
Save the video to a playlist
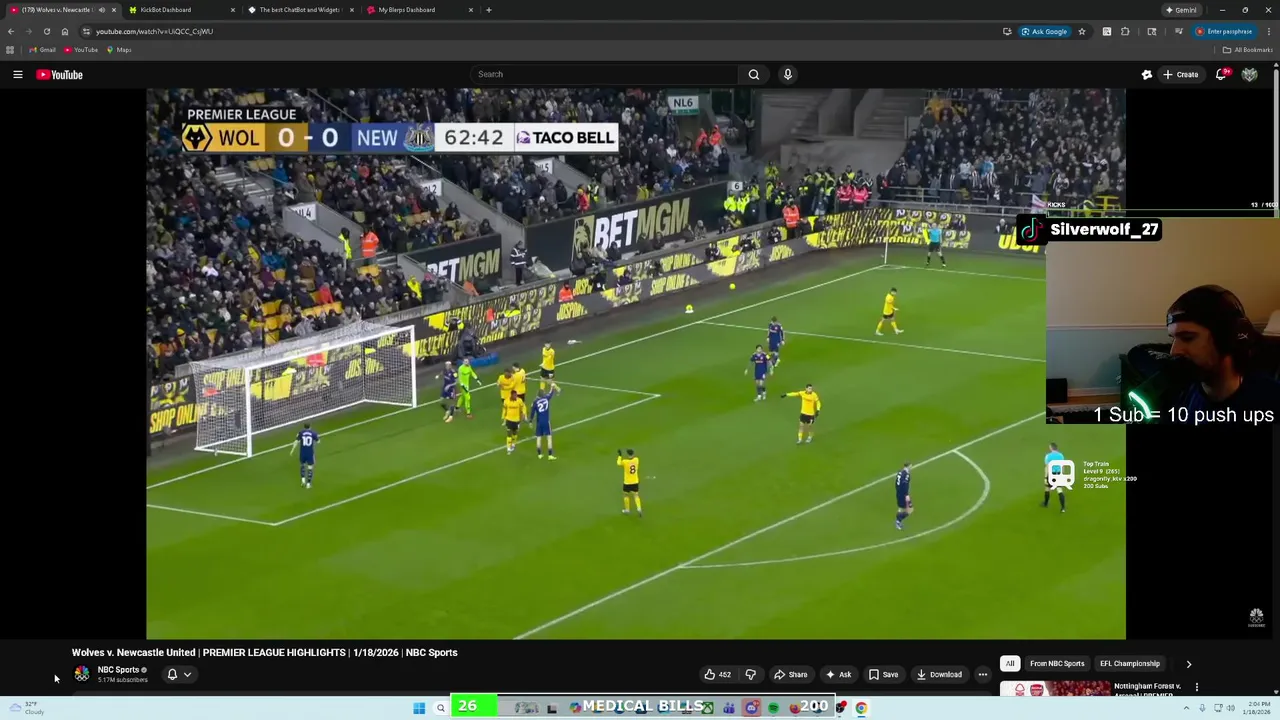(883, 674)
